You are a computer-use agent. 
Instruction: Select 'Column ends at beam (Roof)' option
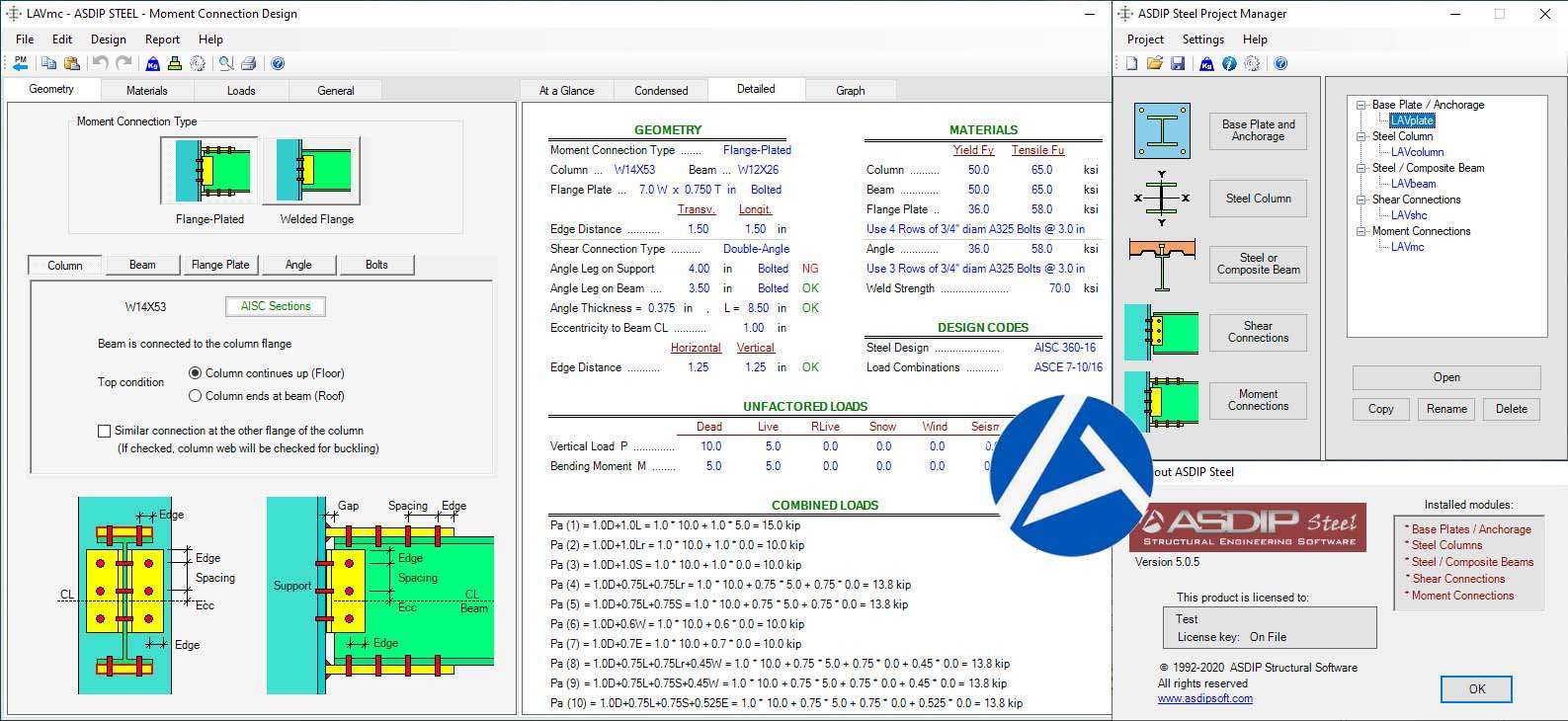195,396
